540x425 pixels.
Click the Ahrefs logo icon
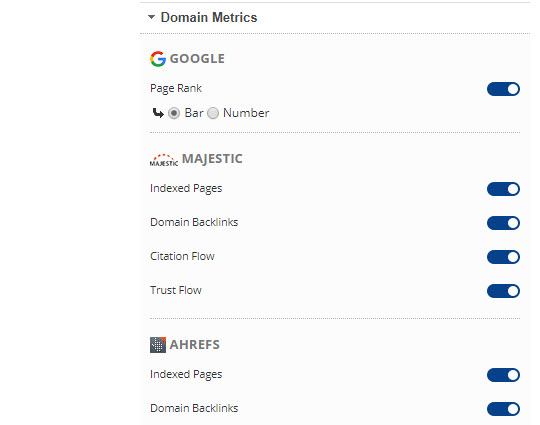tap(158, 345)
